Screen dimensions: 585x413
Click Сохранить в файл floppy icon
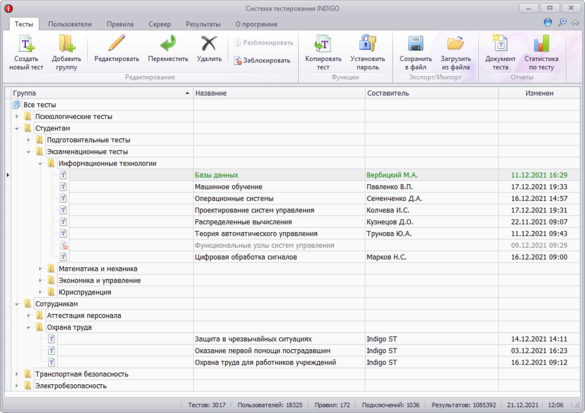coord(415,44)
